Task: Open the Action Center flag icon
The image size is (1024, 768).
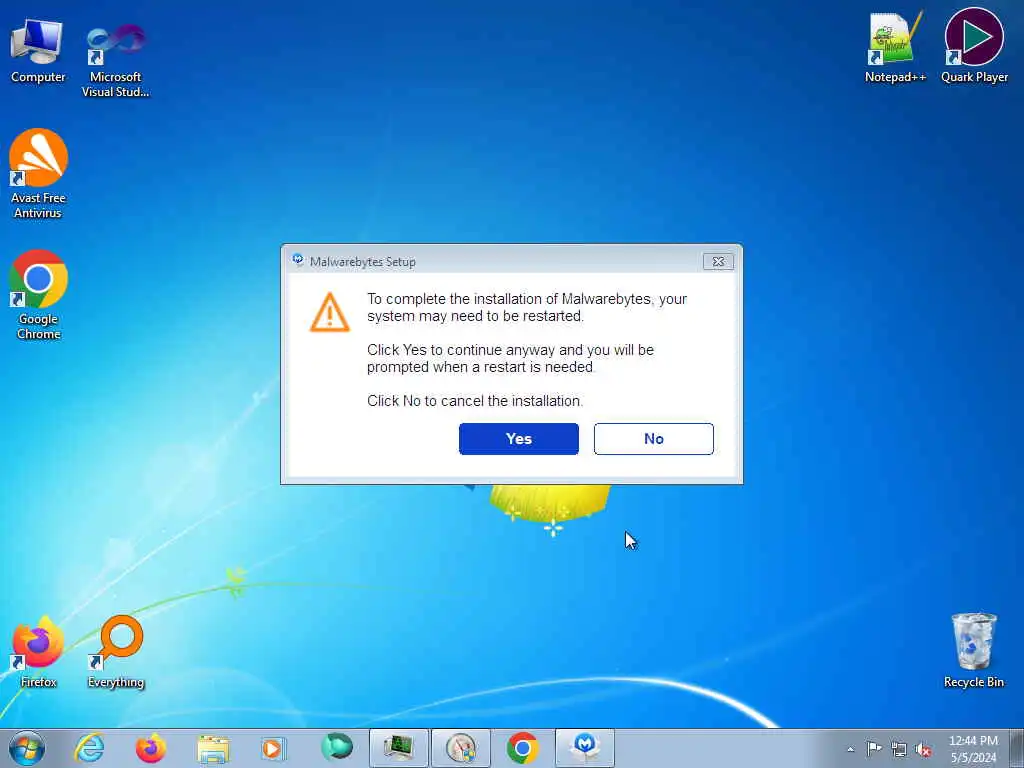Action: tap(874, 749)
